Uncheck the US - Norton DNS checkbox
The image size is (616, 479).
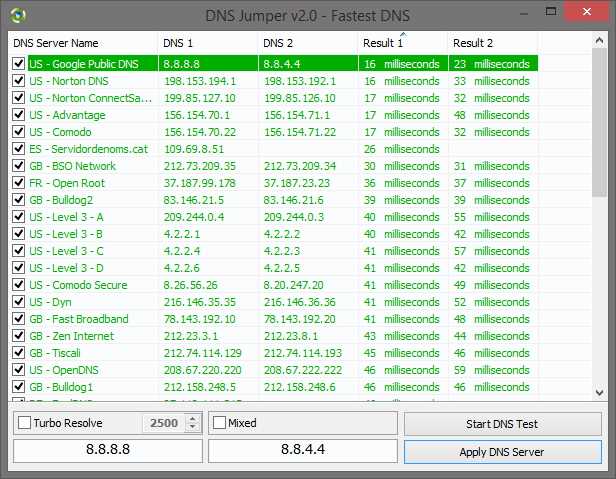[x=18, y=81]
